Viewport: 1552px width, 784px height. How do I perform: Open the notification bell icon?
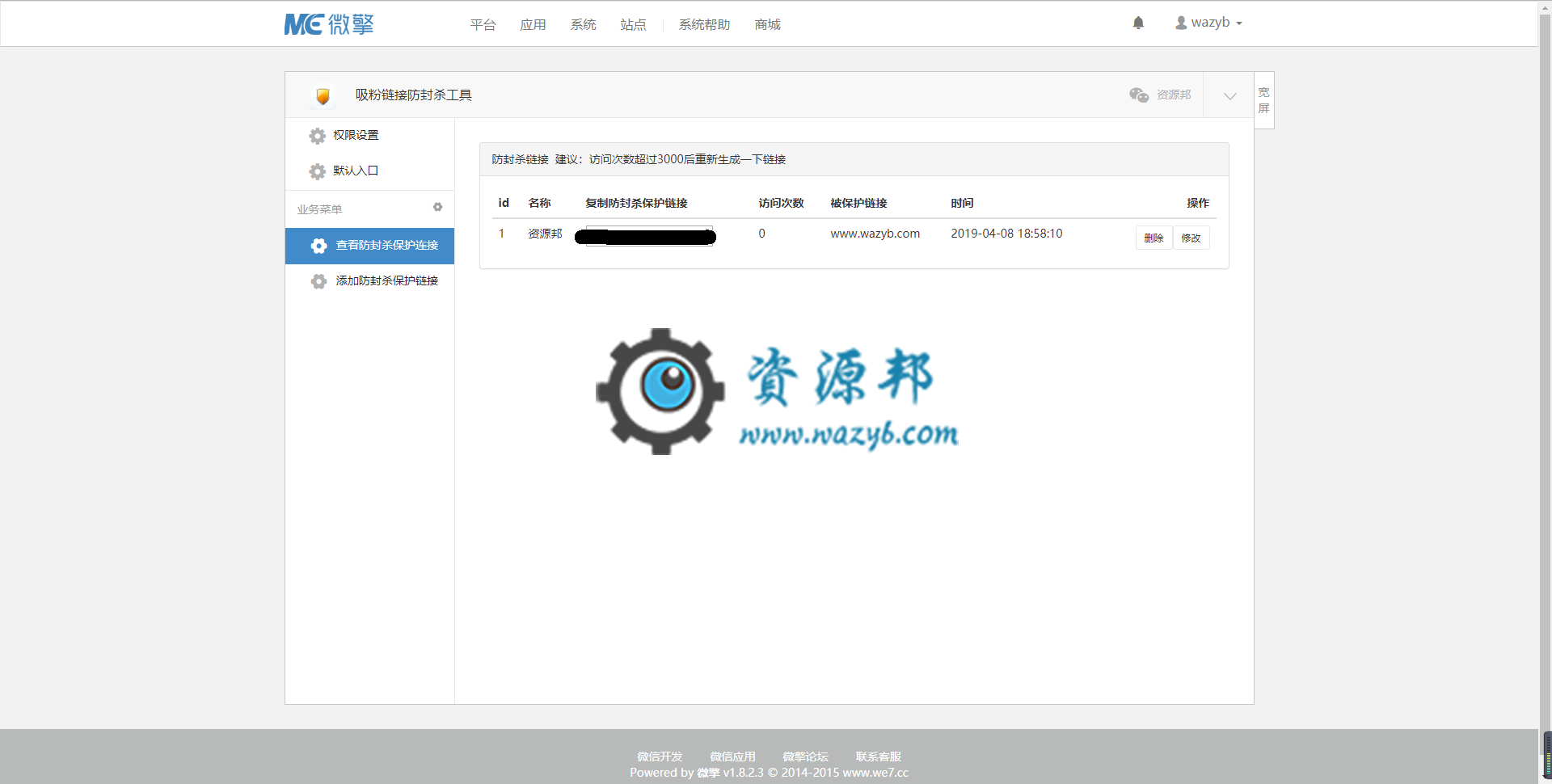[x=1138, y=23]
